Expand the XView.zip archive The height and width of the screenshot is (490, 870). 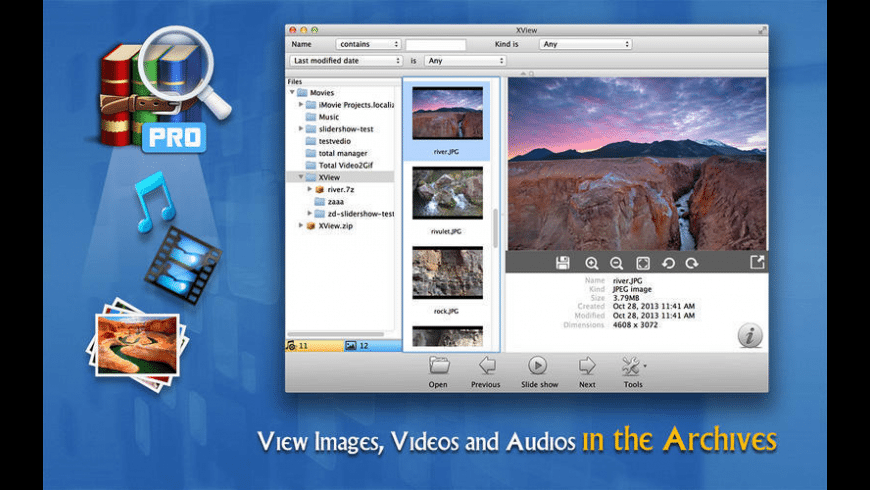301,225
